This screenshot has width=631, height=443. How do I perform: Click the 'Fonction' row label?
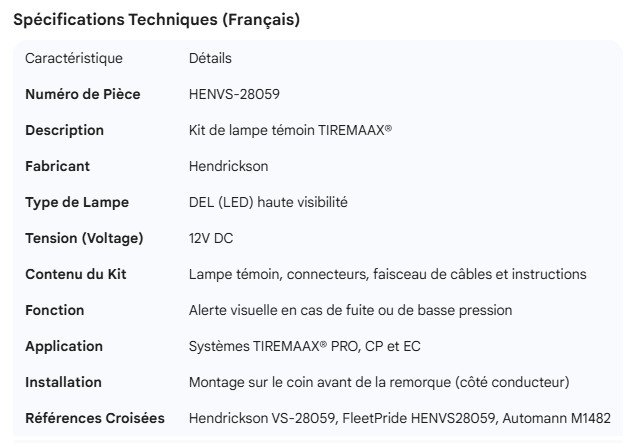[54, 310]
